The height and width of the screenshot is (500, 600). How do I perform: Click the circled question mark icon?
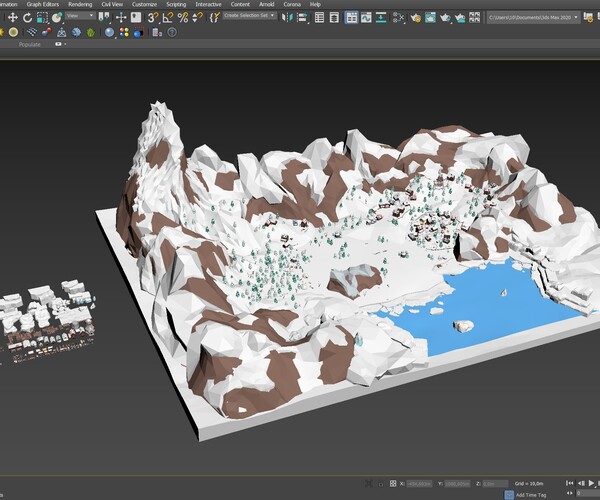click(x=172, y=33)
